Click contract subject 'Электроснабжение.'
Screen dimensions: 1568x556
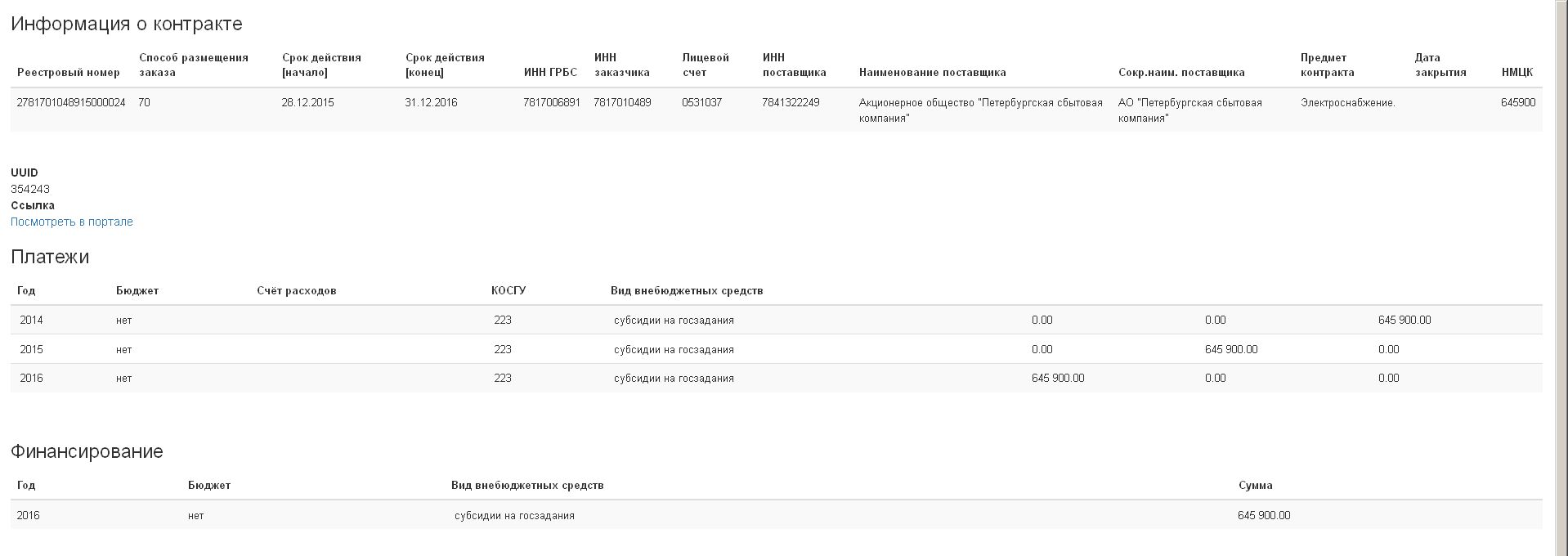(1348, 102)
